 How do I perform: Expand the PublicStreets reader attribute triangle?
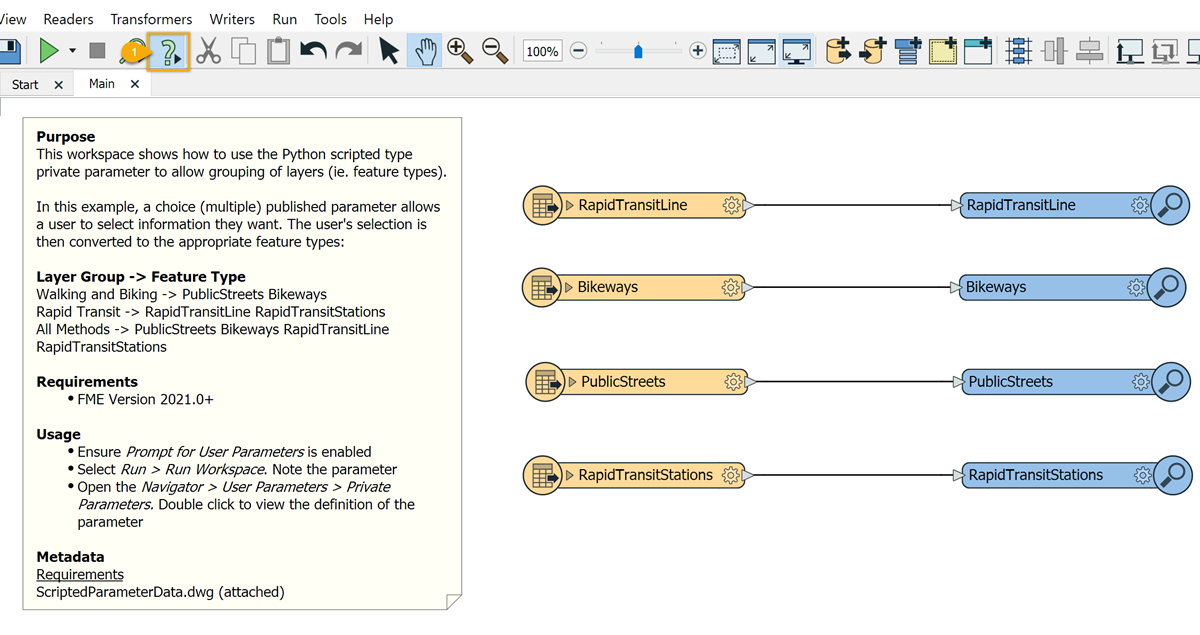pos(572,382)
